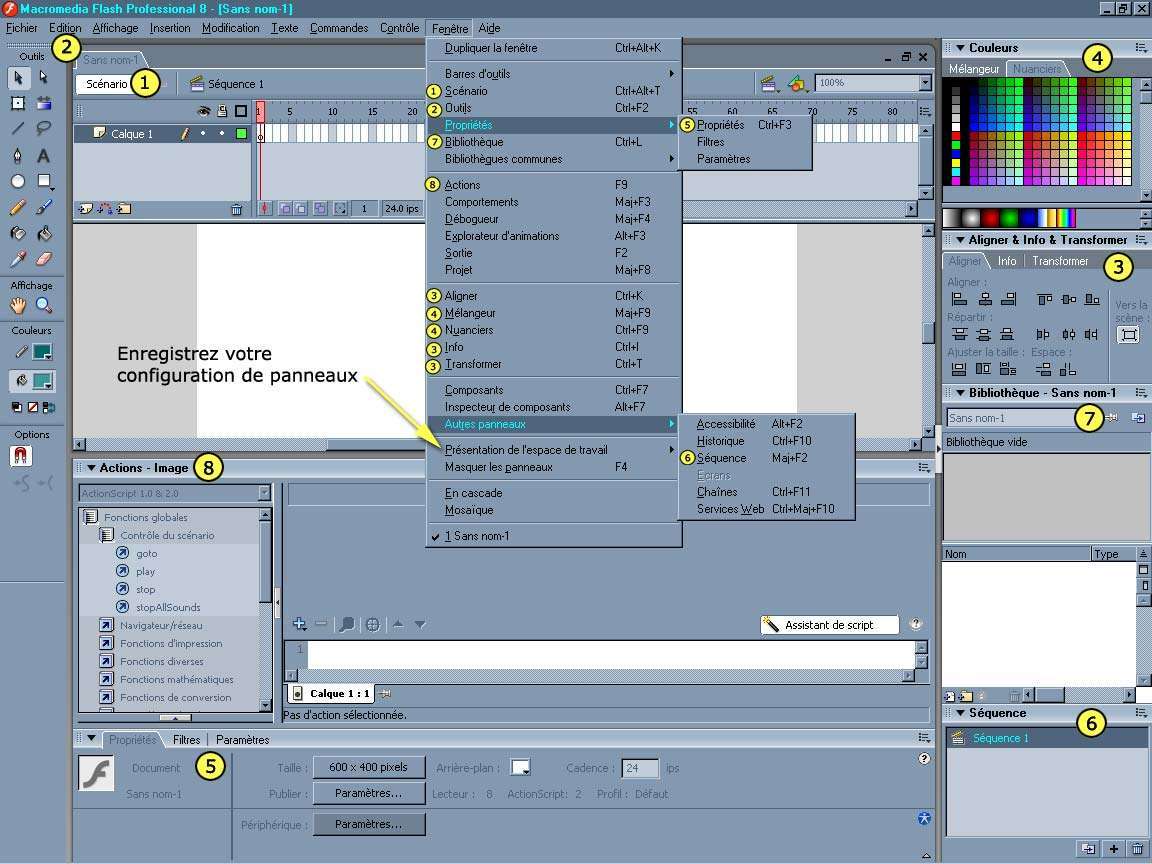1152x864 pixels.
Task: Select the Oval tool
Action: 18,181
